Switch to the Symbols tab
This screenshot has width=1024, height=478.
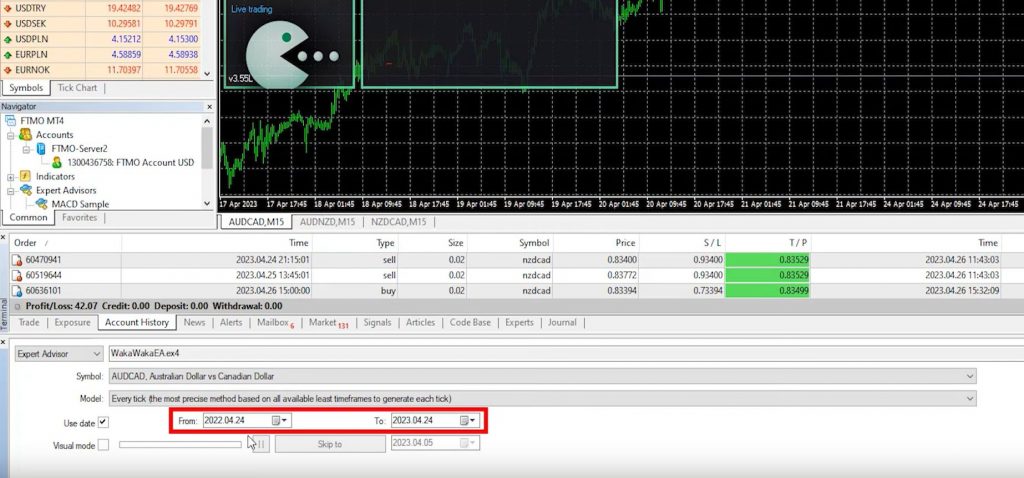[x=26, y=88]
